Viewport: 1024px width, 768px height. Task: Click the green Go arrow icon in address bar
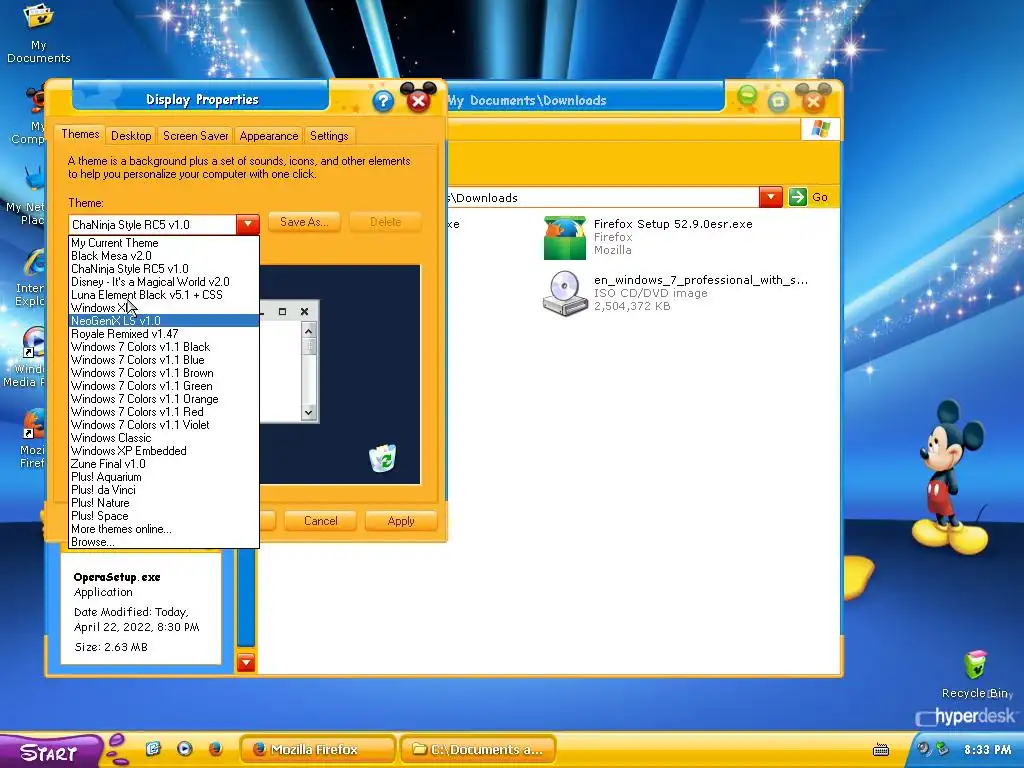797,197
